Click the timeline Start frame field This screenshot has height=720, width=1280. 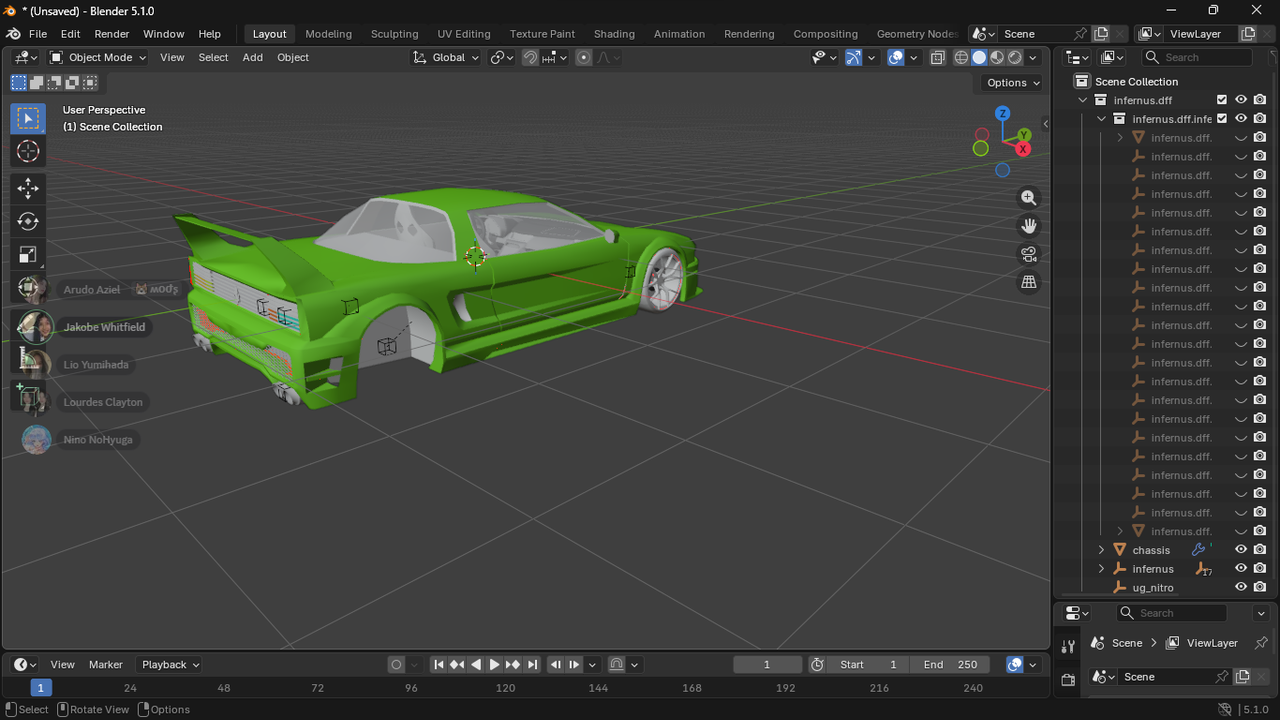click(869, 665)
